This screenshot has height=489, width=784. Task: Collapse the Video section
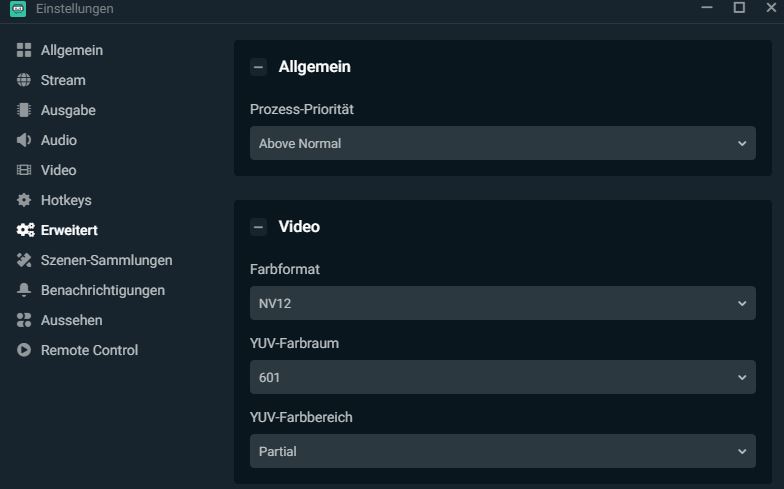coord(258,227)
